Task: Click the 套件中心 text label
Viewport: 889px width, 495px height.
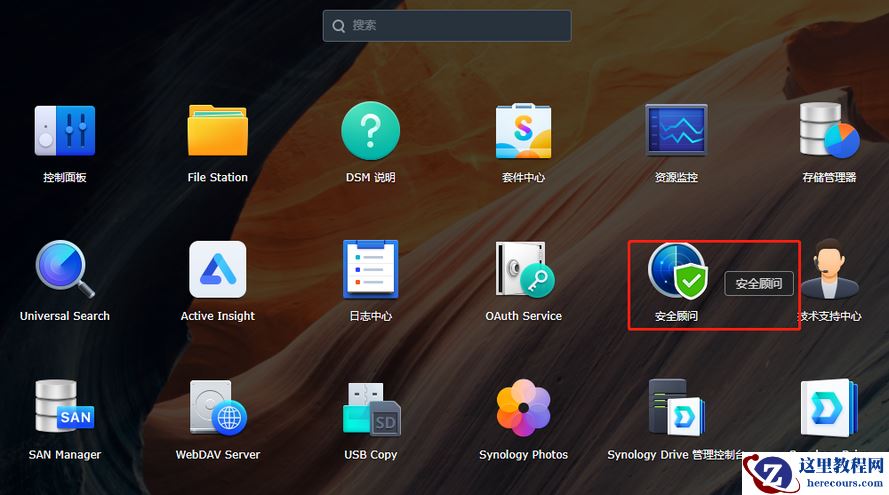Action: pyautogui.click(x=523, y=177)
